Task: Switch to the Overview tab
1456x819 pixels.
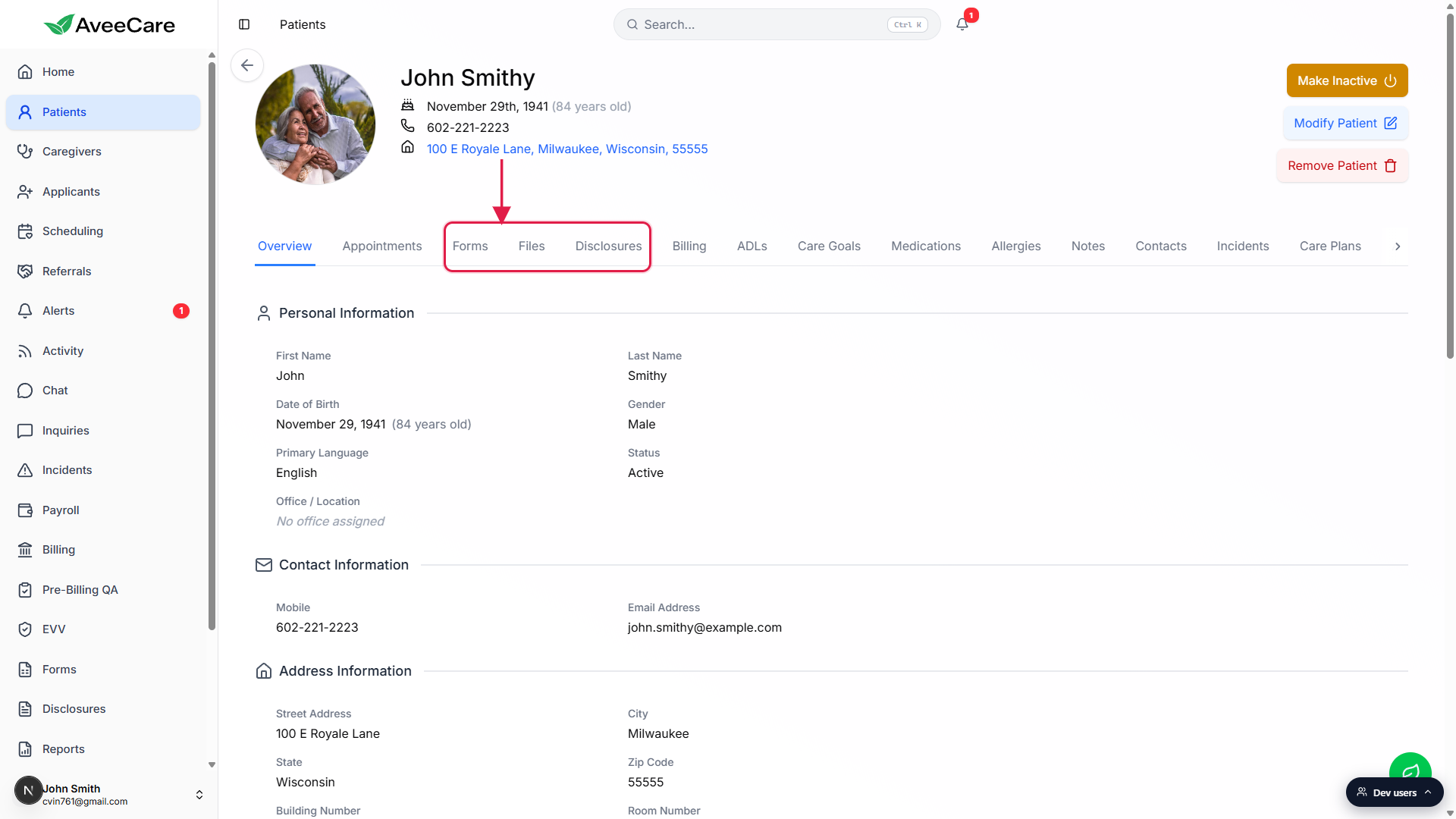Action: pos(284,246)
